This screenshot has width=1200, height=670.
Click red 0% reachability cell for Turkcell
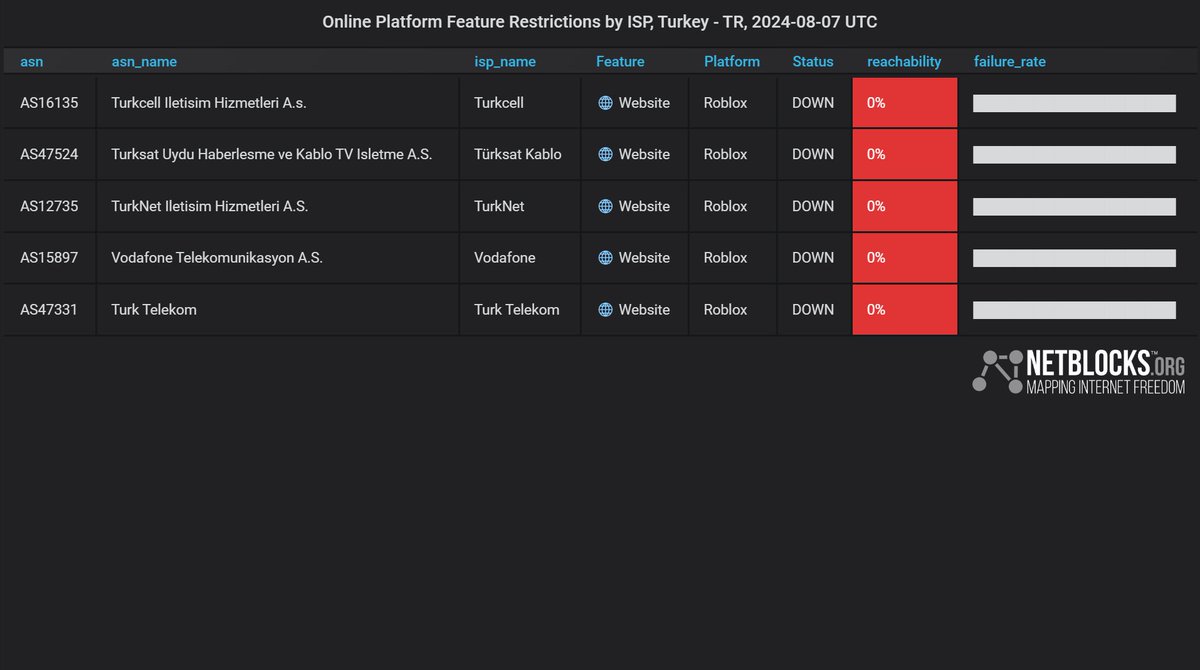(905, 103)
